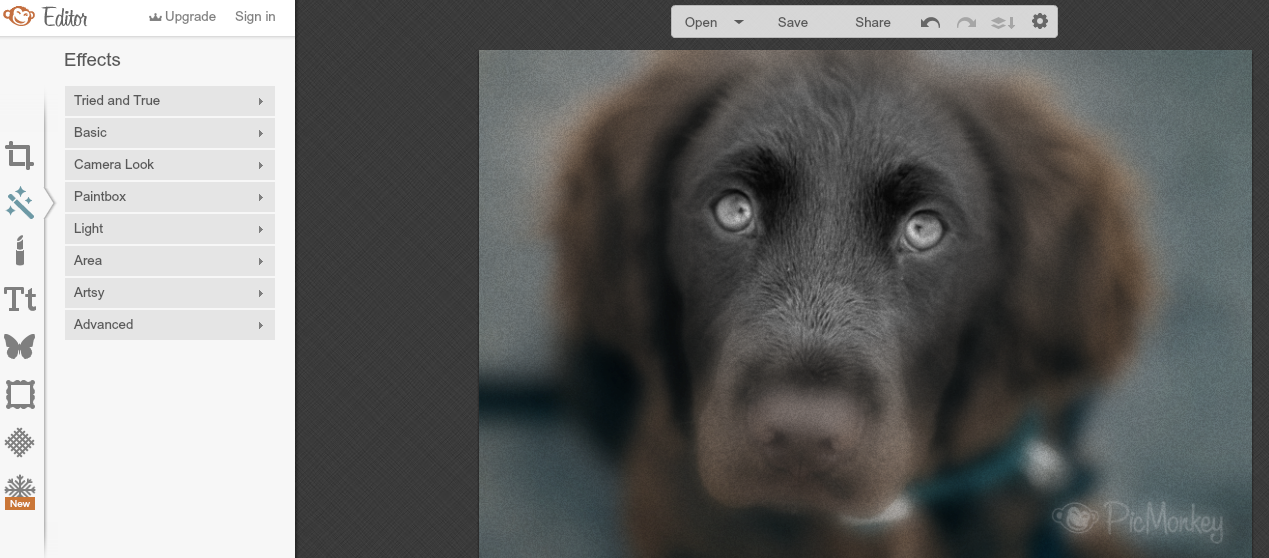
Task: Expand the Tried and True effects group
Action: [170, 101]
